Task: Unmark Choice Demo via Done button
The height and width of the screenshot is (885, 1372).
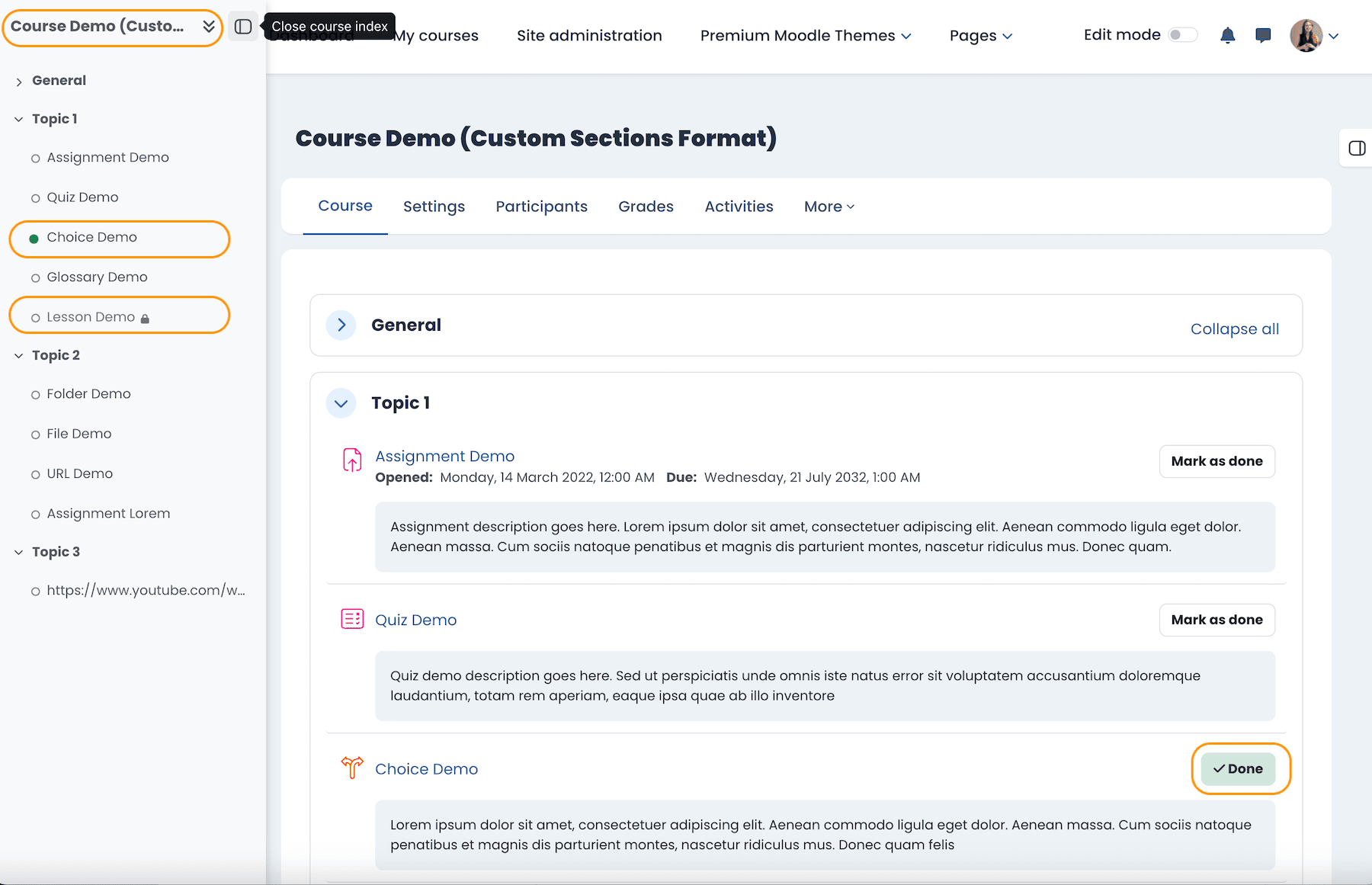Action: 1238,768
